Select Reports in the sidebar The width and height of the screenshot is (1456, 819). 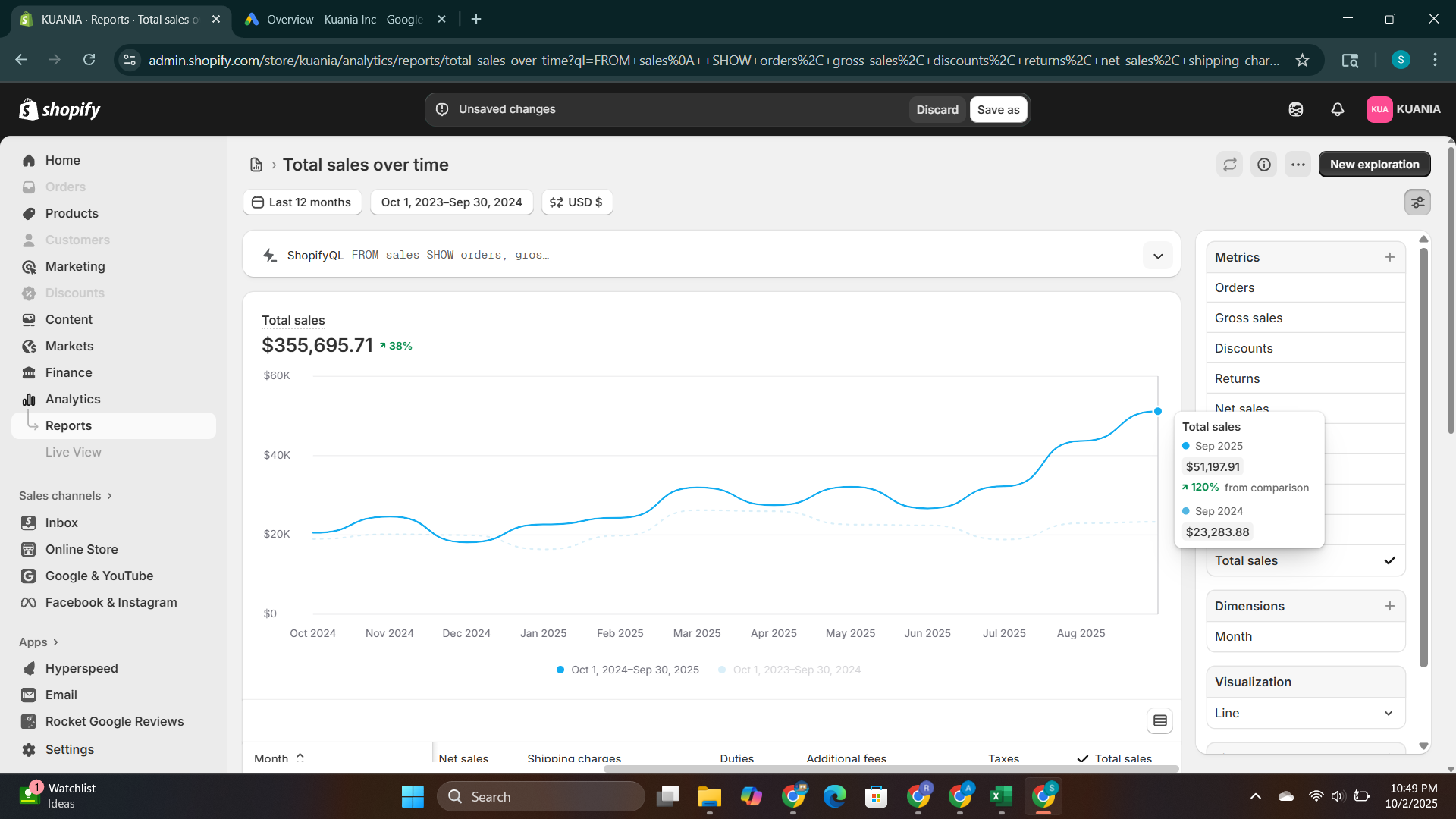point(69,425)
